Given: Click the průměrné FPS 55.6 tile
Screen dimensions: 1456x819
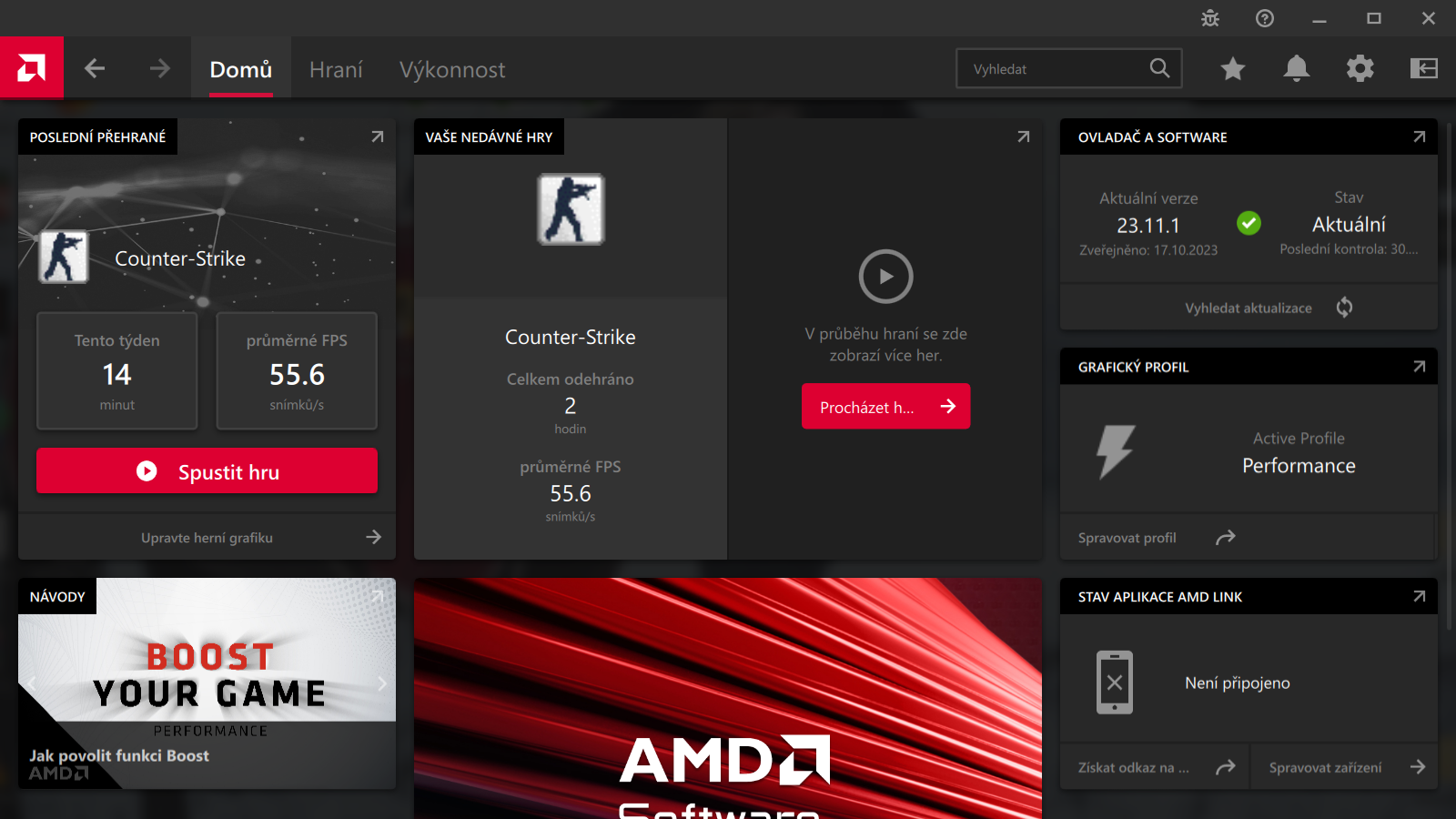Looking at the screenshot, I should tap(297, 371).
